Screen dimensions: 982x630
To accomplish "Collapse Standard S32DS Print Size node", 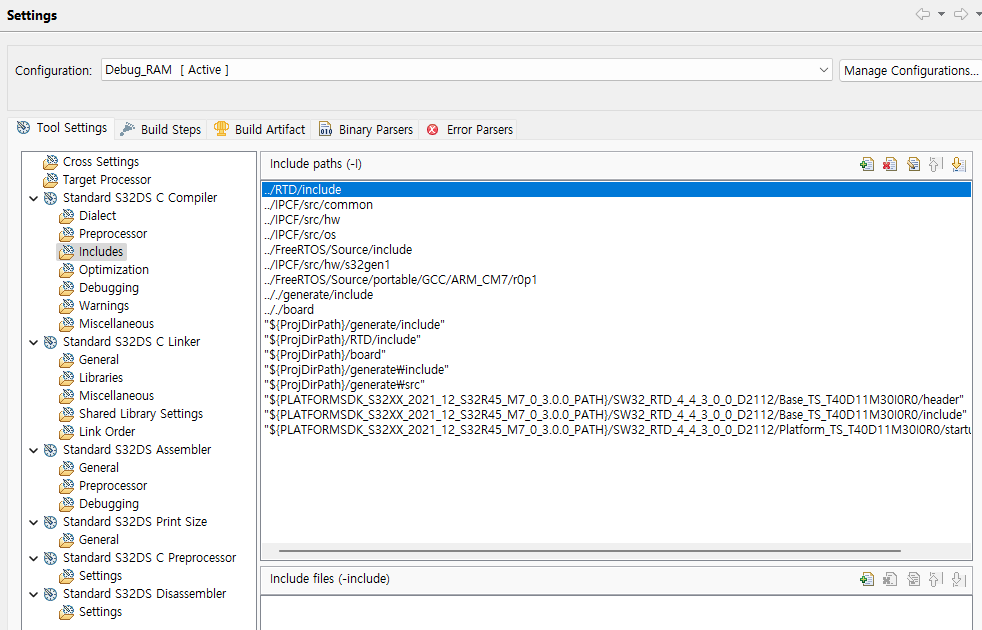I will coord(34,522).
